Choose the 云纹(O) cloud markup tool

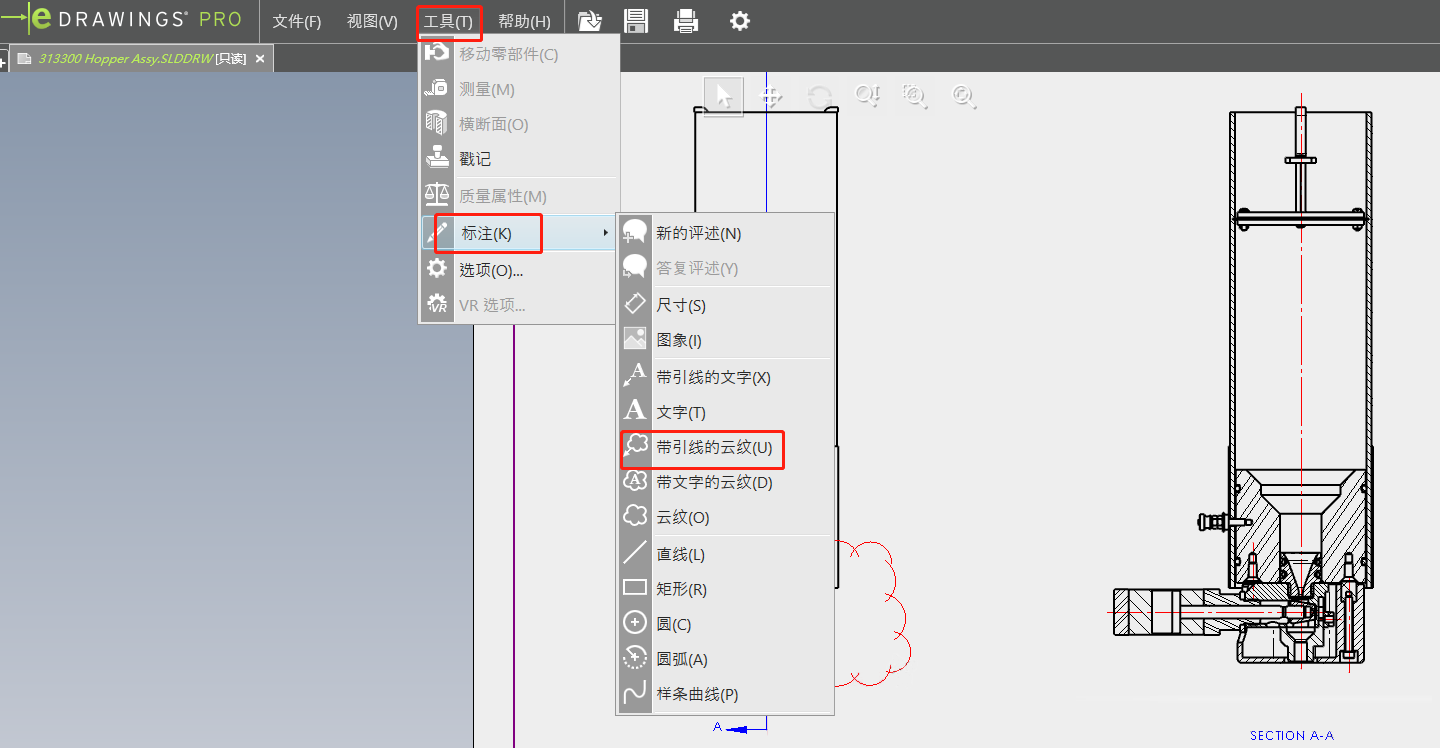click(x=682, y=517)
